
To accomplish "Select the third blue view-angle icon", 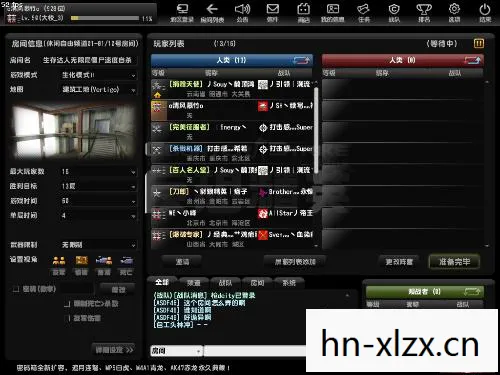I will tap(104, 260).
